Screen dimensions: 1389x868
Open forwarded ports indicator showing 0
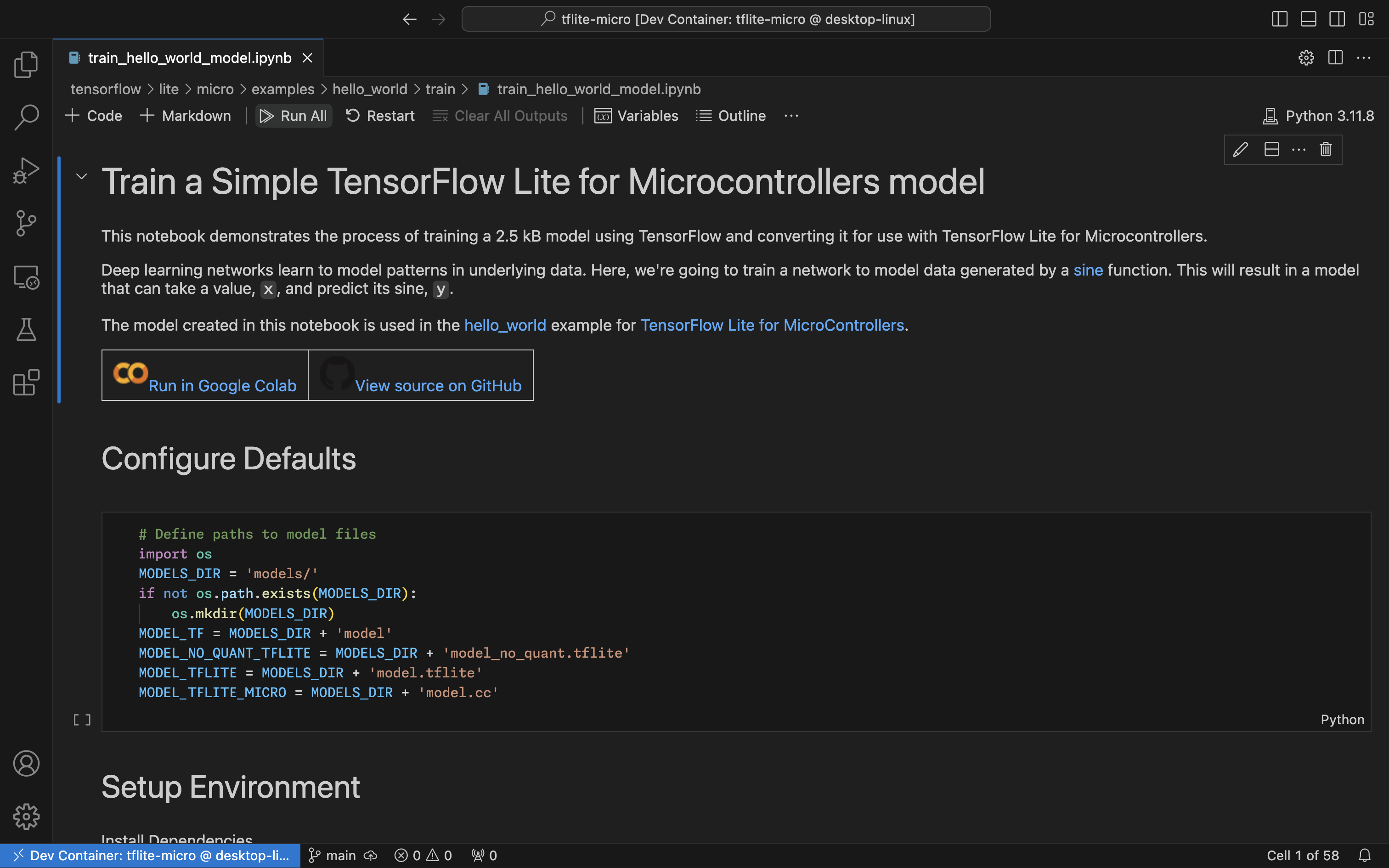tap(484, 855)
